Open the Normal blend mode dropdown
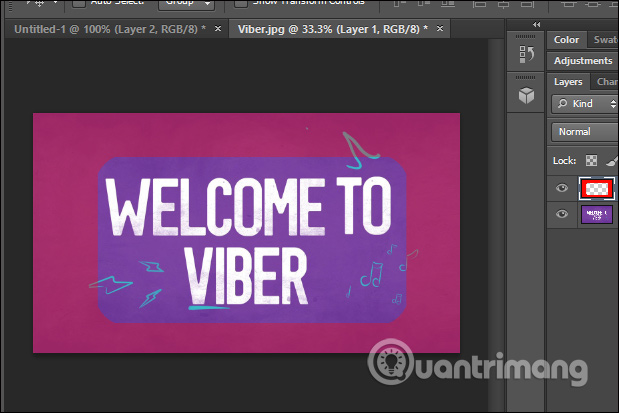This screenshot has height=413, width=619. (585, 132)
